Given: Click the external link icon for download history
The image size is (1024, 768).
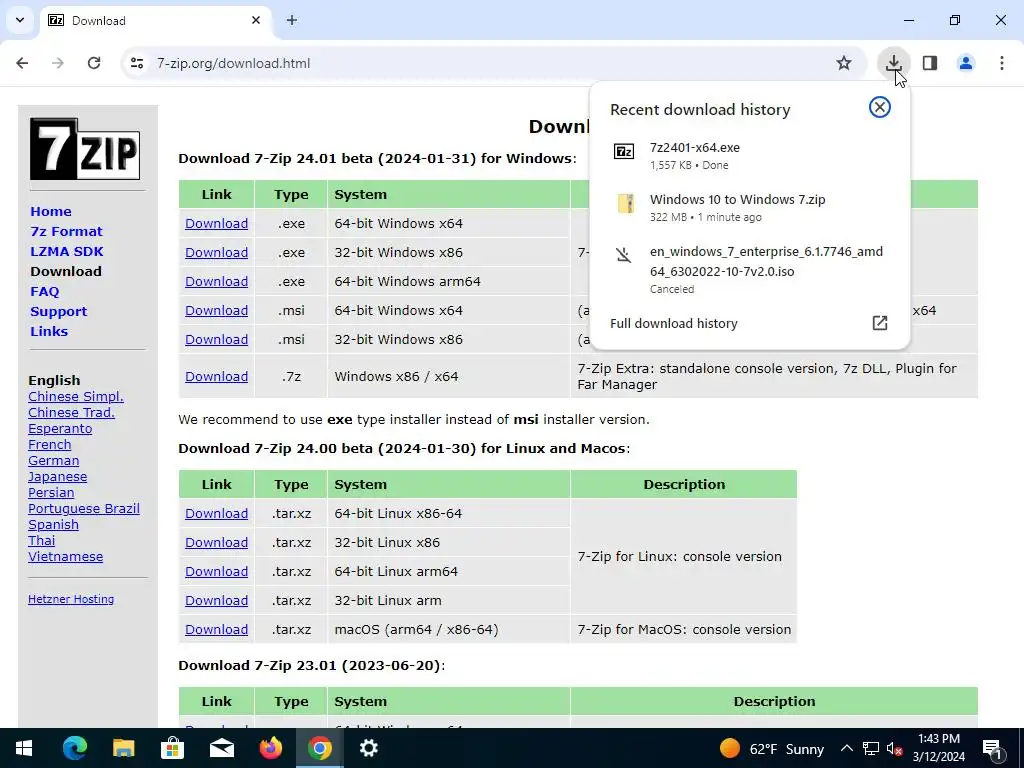Looking at the screenshot, I should [880, 323].
